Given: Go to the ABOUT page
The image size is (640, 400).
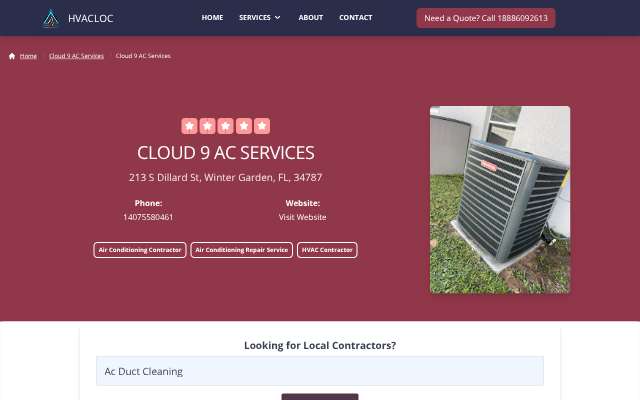Looking at the screenshot, I should click(311, 18).
